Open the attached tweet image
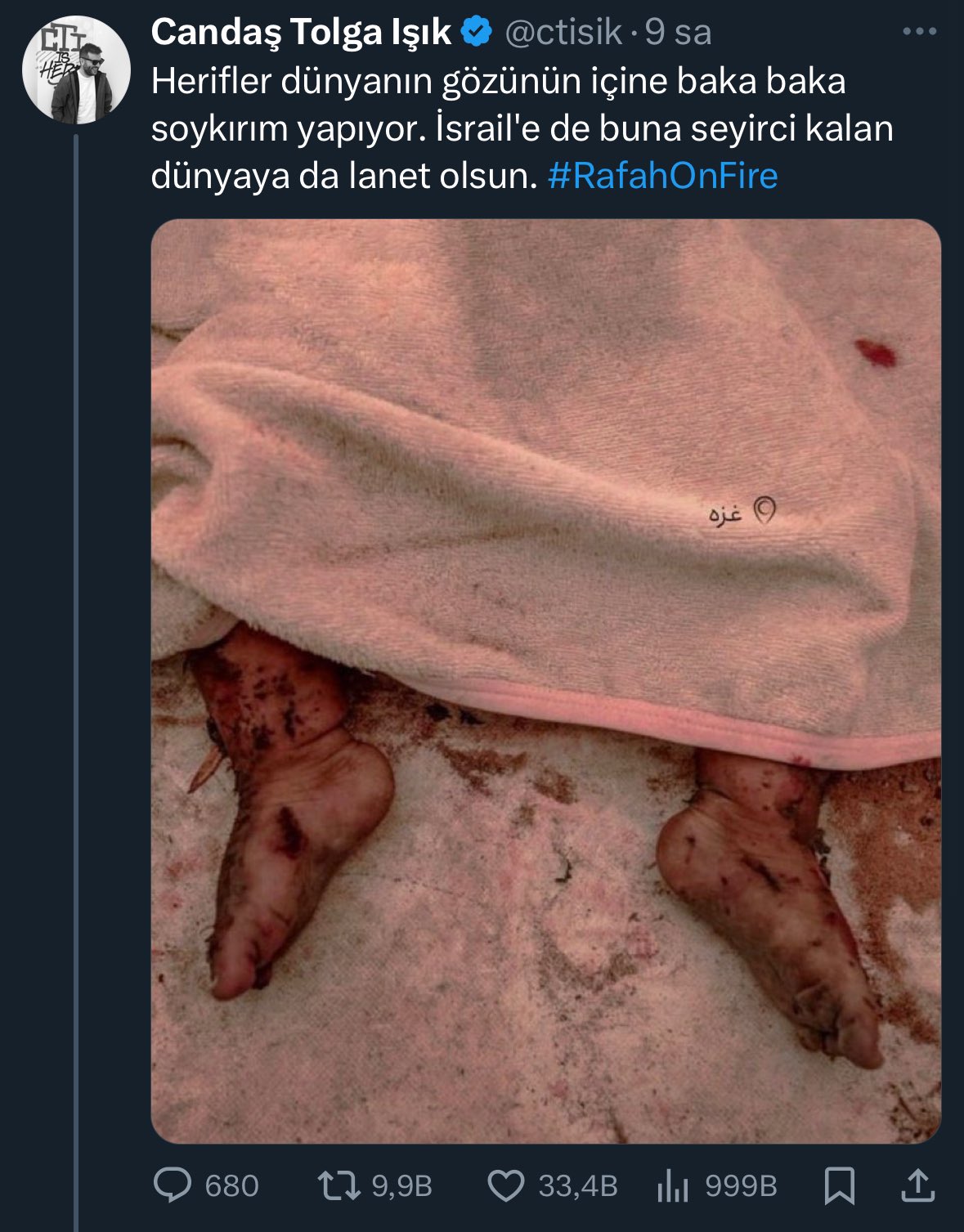This screenshot has height=1232, width=964. [x=546, y=680]
